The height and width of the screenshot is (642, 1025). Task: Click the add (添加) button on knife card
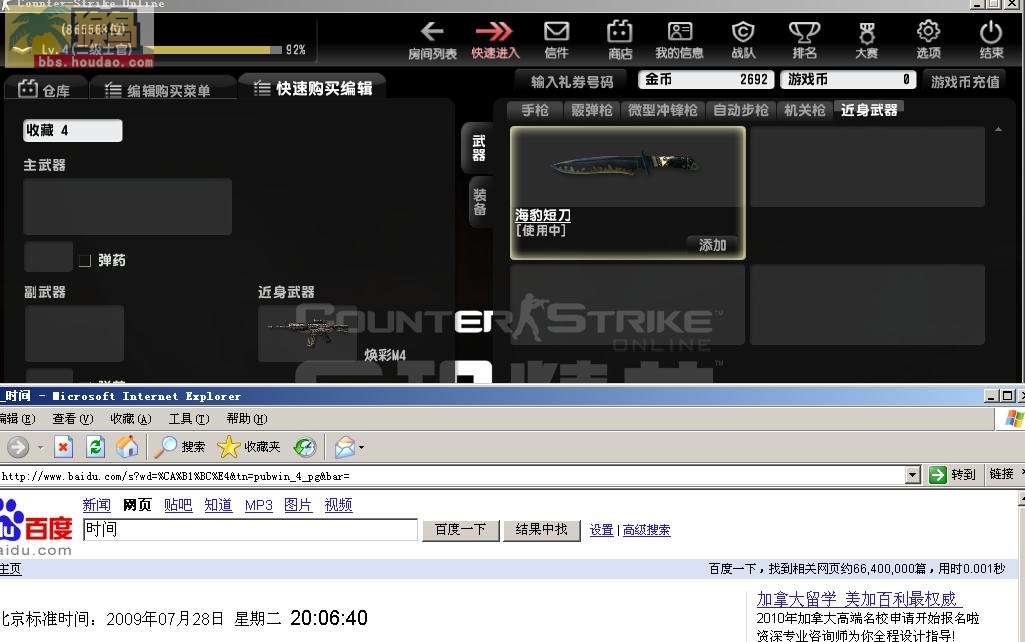click(712, 245)
